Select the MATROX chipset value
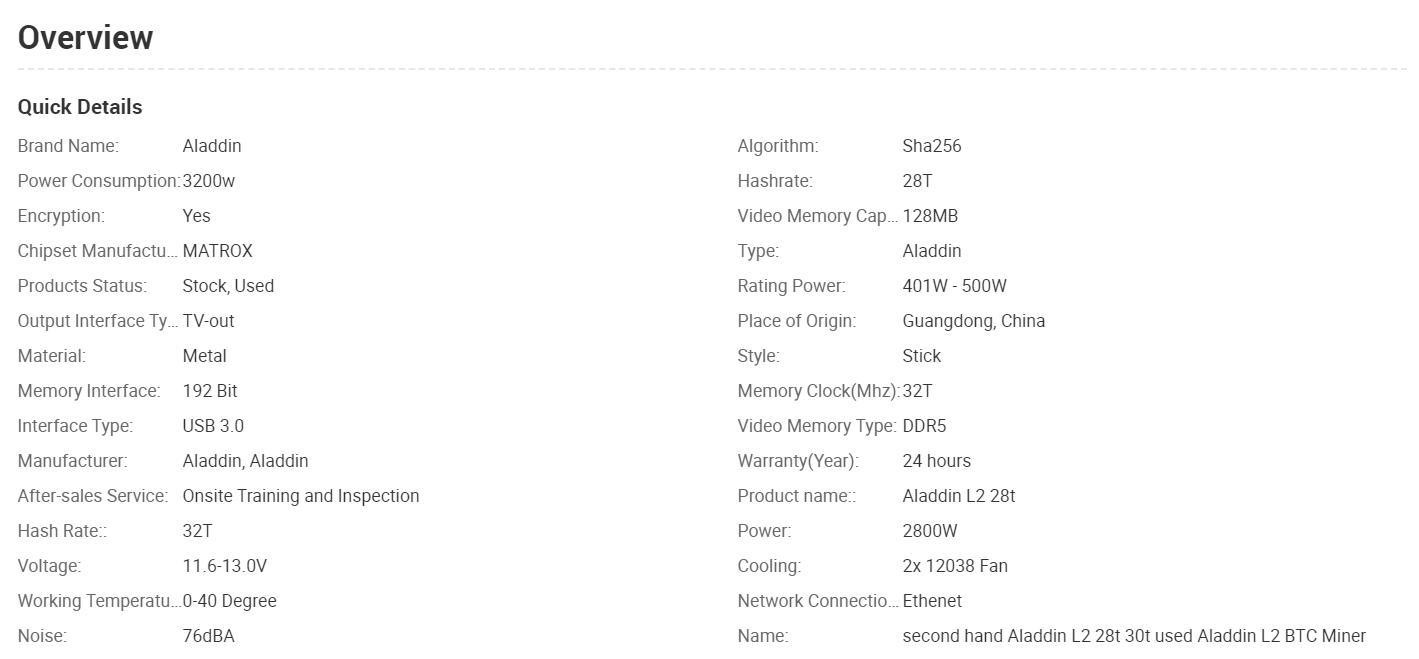 pyautogui.click(x=218, y=251)
